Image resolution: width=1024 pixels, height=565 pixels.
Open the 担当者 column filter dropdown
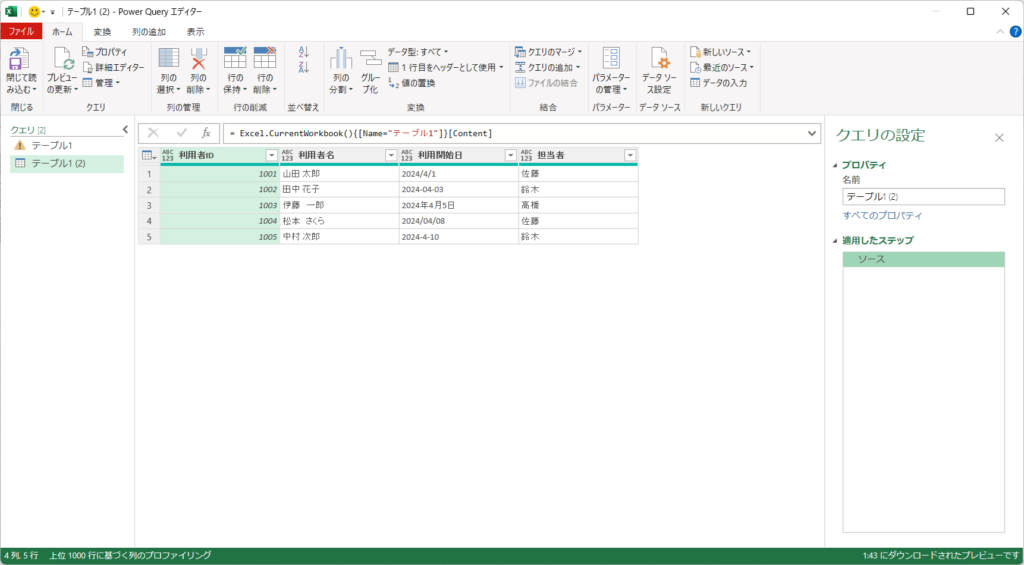[x=630, y=155]
